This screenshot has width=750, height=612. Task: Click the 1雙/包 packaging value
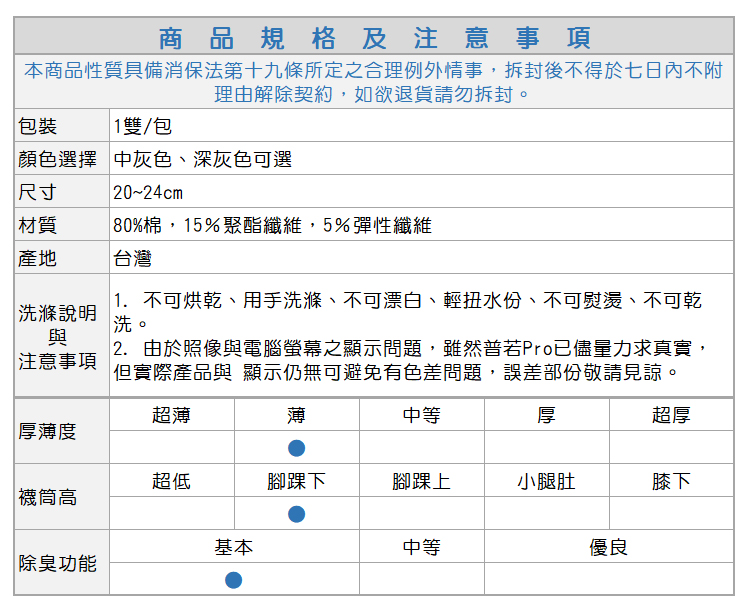[143, 126]
